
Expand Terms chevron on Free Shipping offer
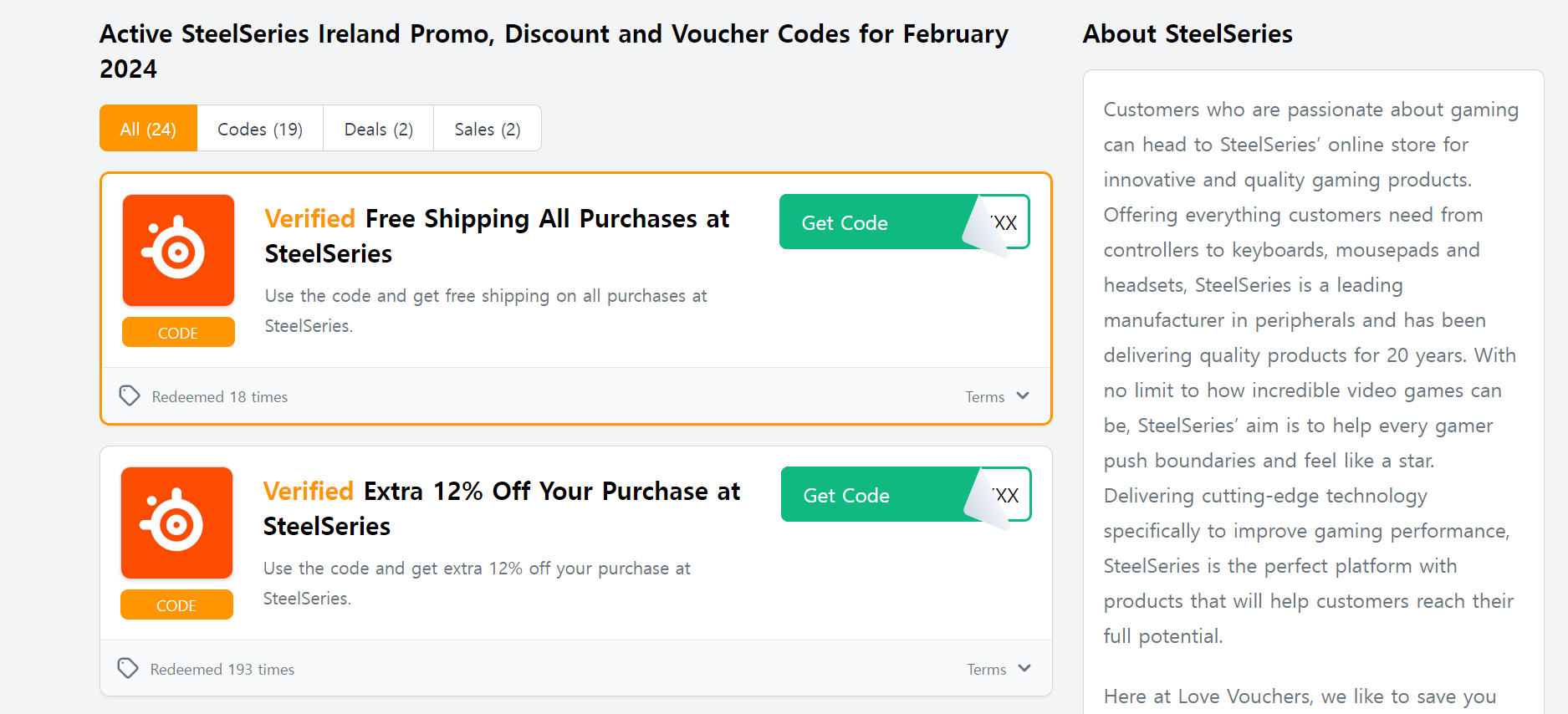coord(1023,396)
